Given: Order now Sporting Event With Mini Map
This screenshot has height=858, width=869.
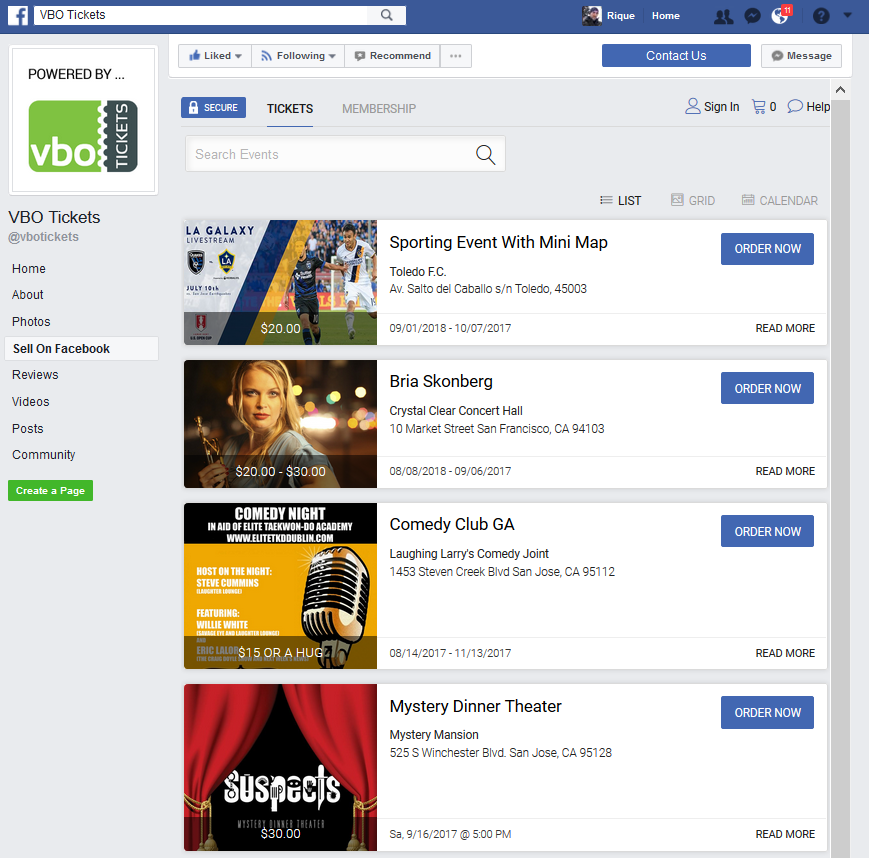Looking at the screenshot, I should click(767, 249).
